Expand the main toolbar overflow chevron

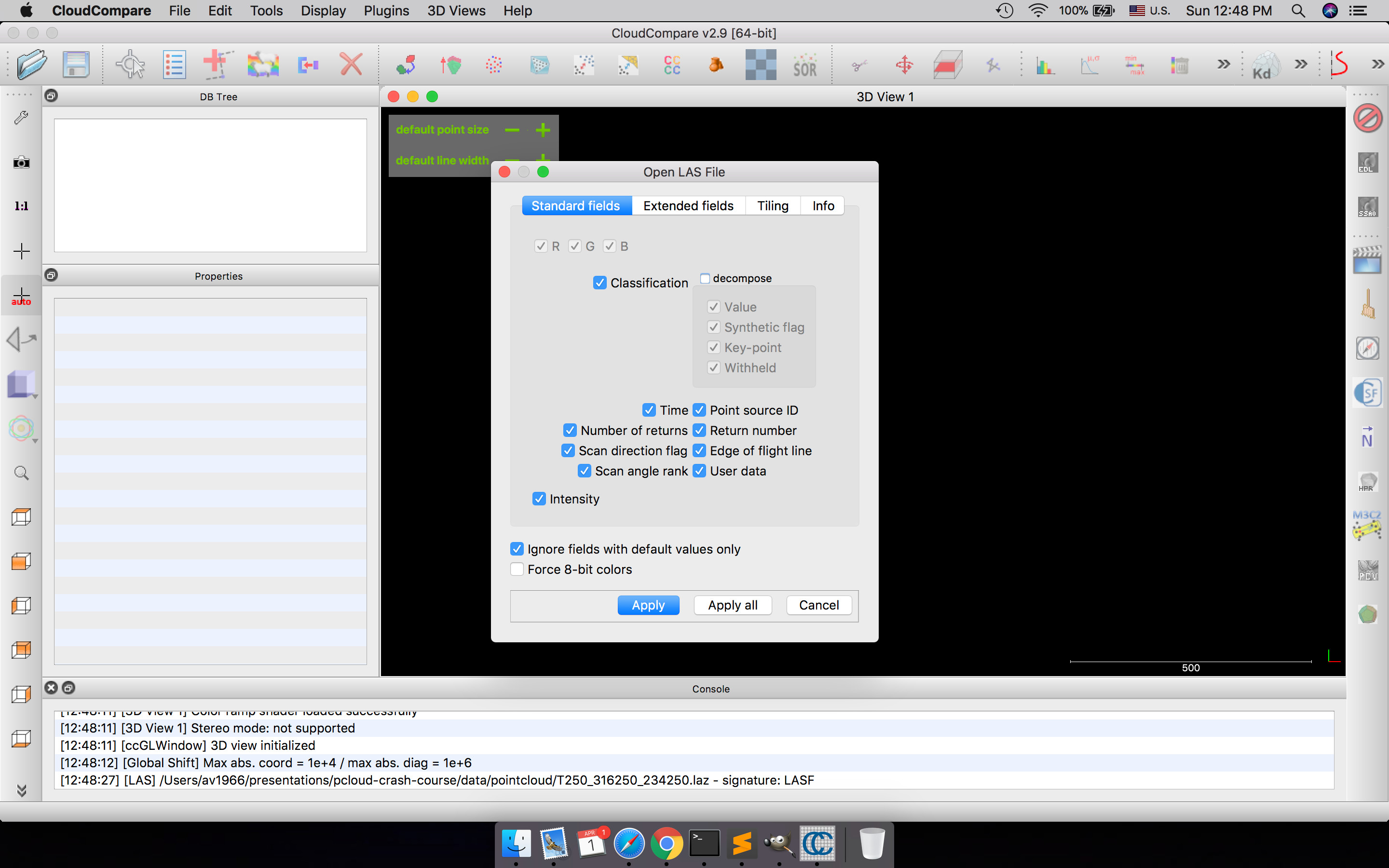pyautogui.click(x=1223, y=64)
